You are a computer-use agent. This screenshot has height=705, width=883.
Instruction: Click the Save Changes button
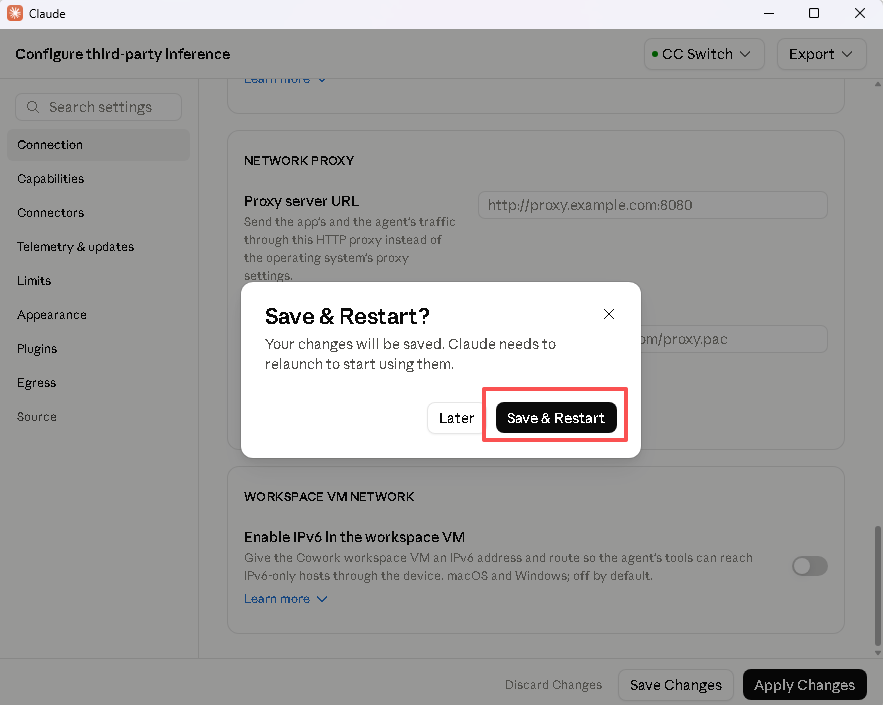pos(676,685)
